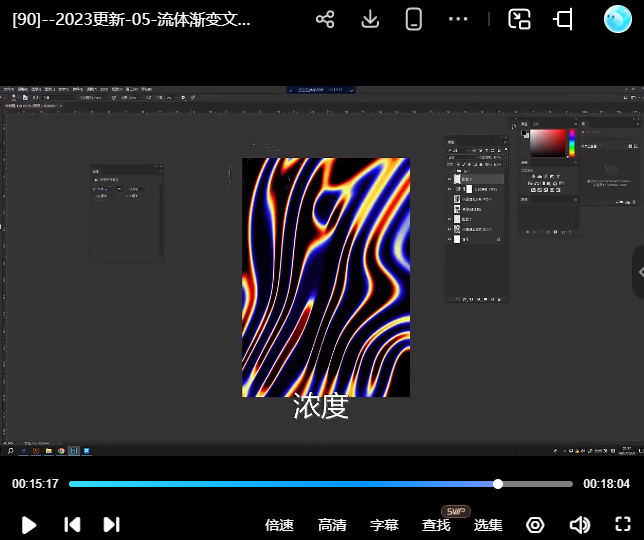
Task: Enable picture-in-picture mini window mode
Action: point(519,19)
